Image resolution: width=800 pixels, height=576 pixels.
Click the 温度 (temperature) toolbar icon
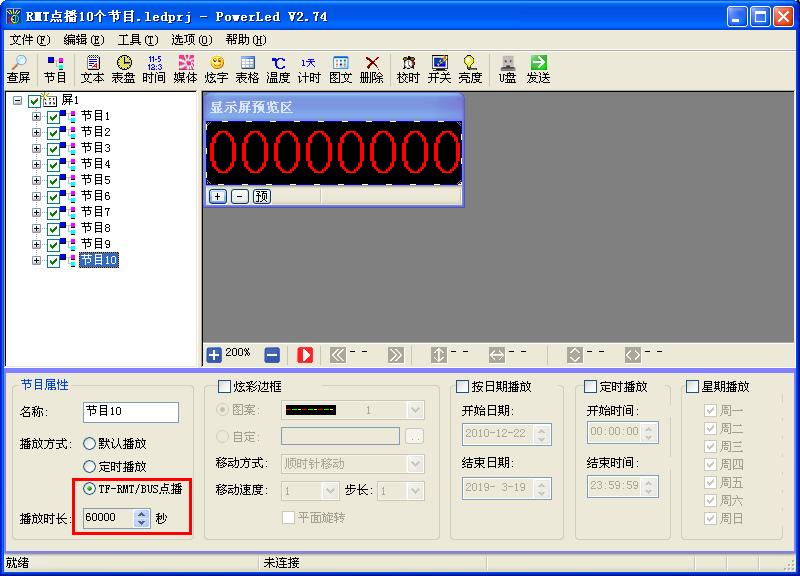[277, 69]
